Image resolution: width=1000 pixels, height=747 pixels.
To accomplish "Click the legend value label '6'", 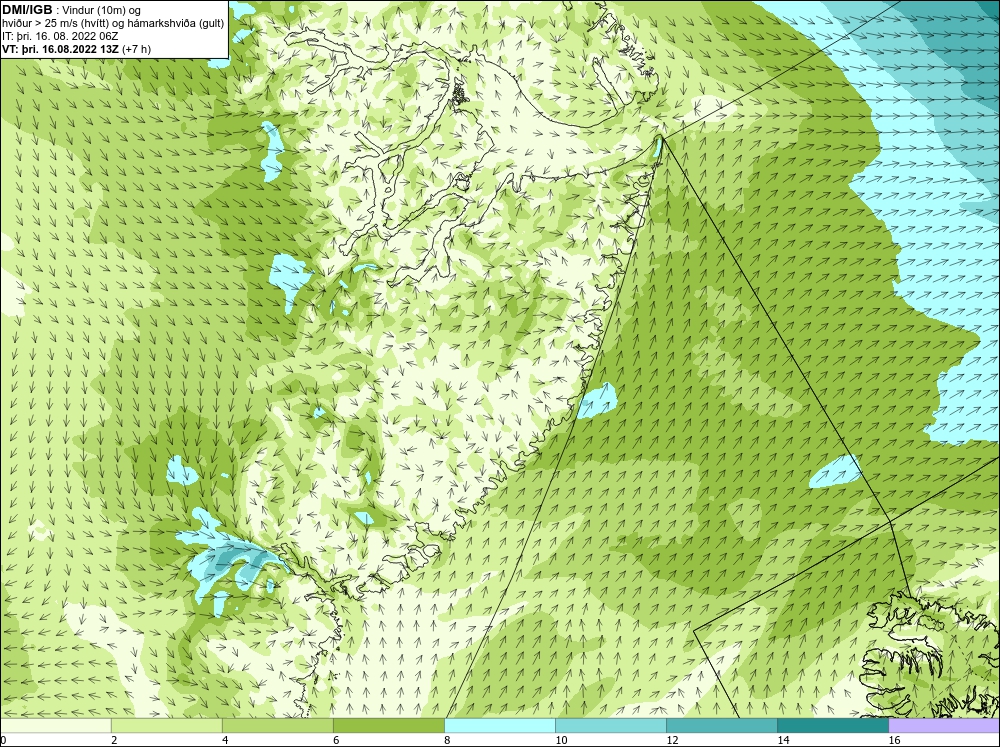I will point(336,740).
